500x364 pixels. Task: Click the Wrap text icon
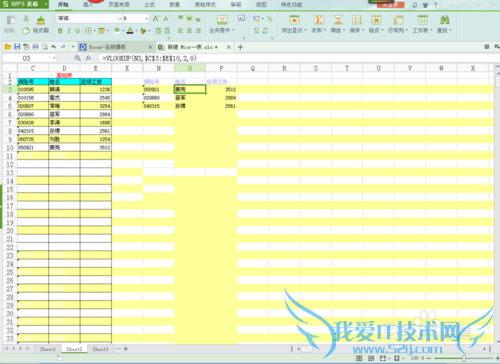pyautogui.click(x=242, y=18)
